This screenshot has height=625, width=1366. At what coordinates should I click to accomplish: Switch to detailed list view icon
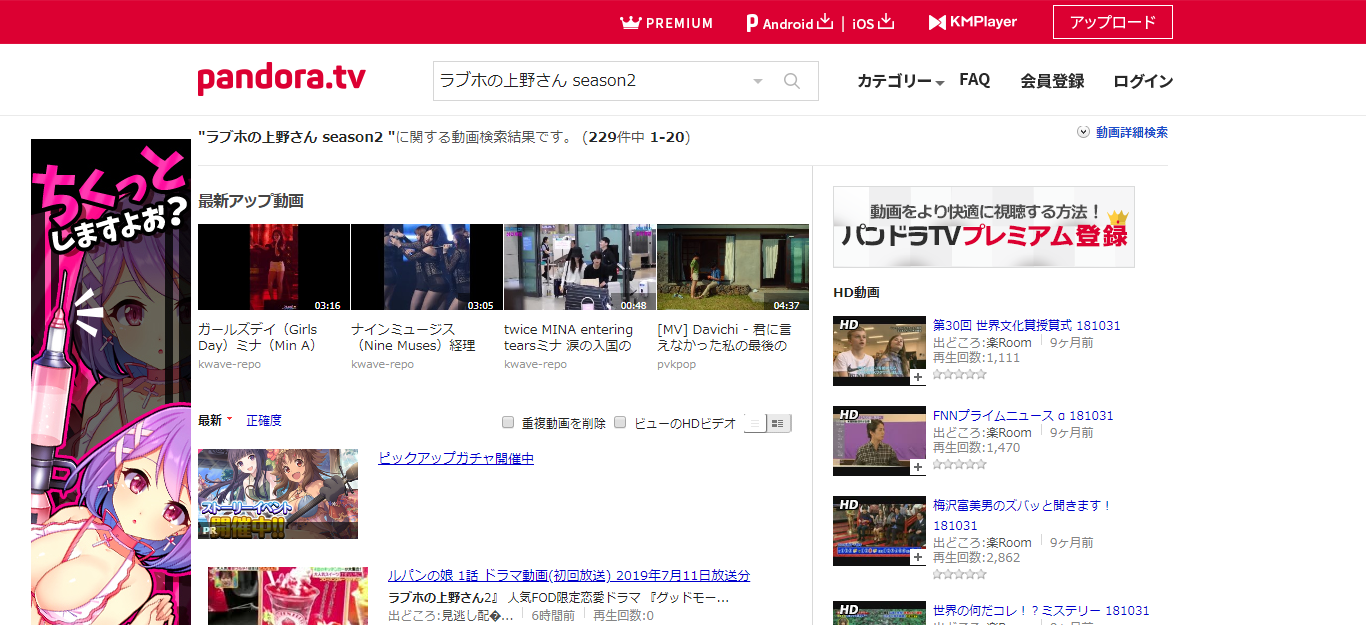(779, 423)
